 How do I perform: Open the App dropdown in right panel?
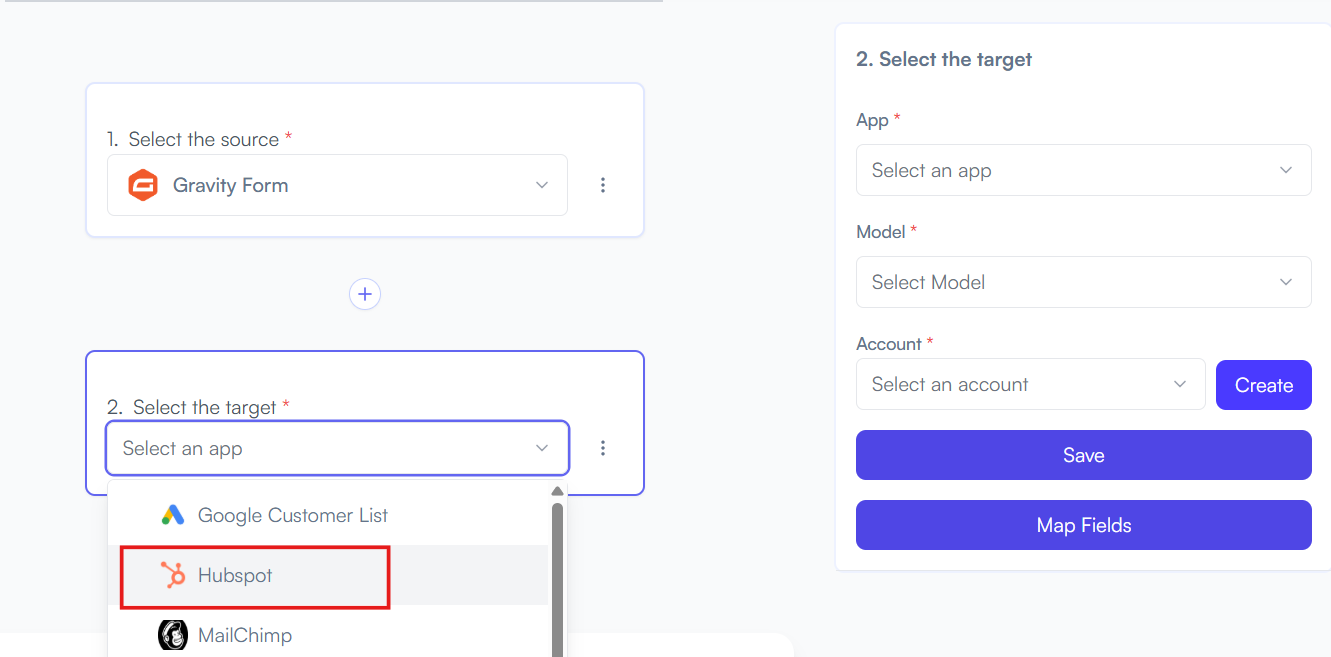click(1083, 170)
